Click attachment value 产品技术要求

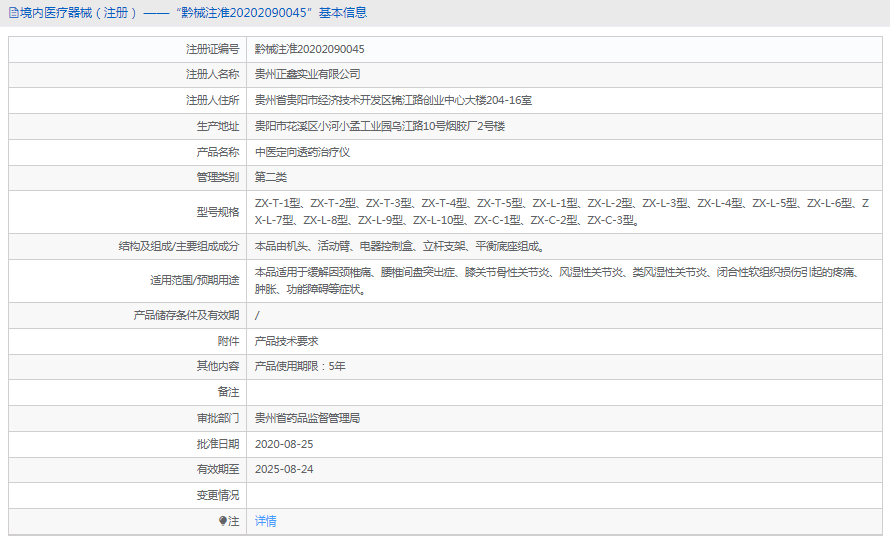[x=286, y=341]
